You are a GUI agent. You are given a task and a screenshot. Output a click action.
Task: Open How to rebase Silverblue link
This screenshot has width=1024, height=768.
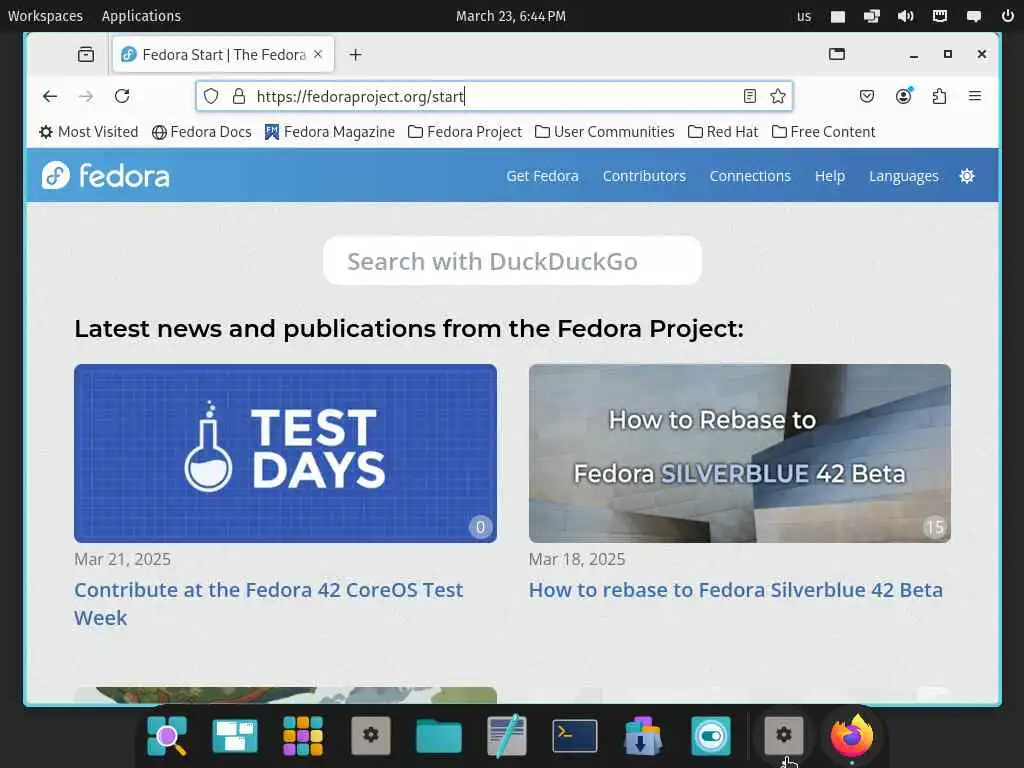click(x=736, y=590)
